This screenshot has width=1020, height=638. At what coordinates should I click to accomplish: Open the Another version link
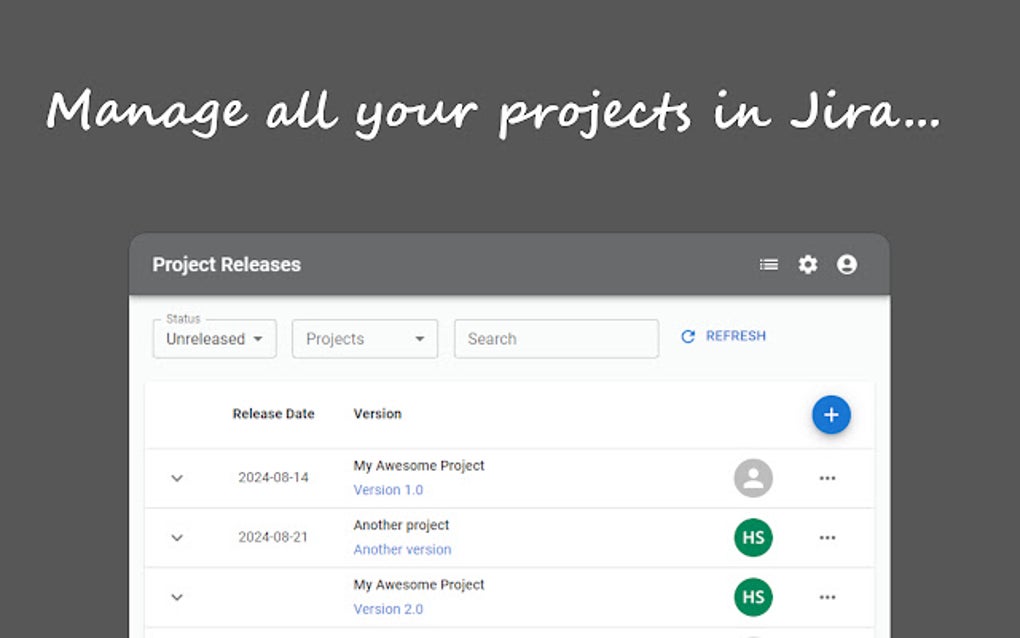click(402, 549)
